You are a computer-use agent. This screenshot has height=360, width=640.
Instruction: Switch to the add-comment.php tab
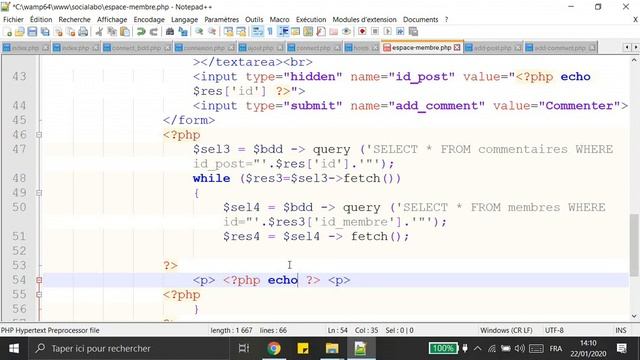560,48
